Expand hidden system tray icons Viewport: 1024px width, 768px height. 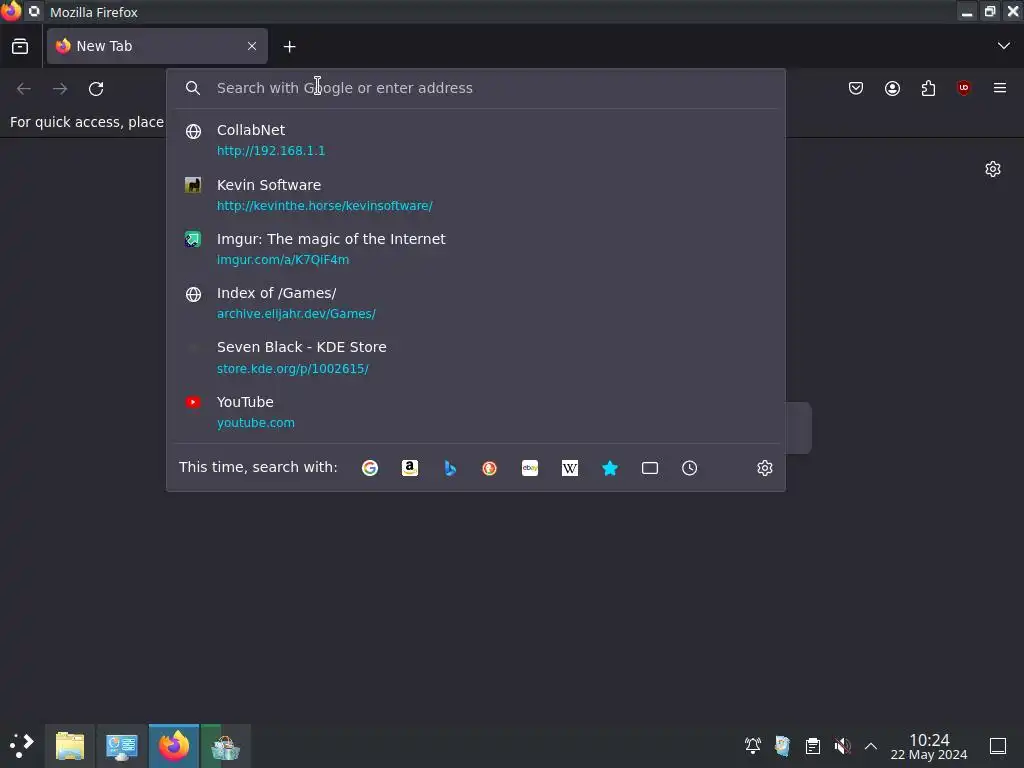pos(871,745)
